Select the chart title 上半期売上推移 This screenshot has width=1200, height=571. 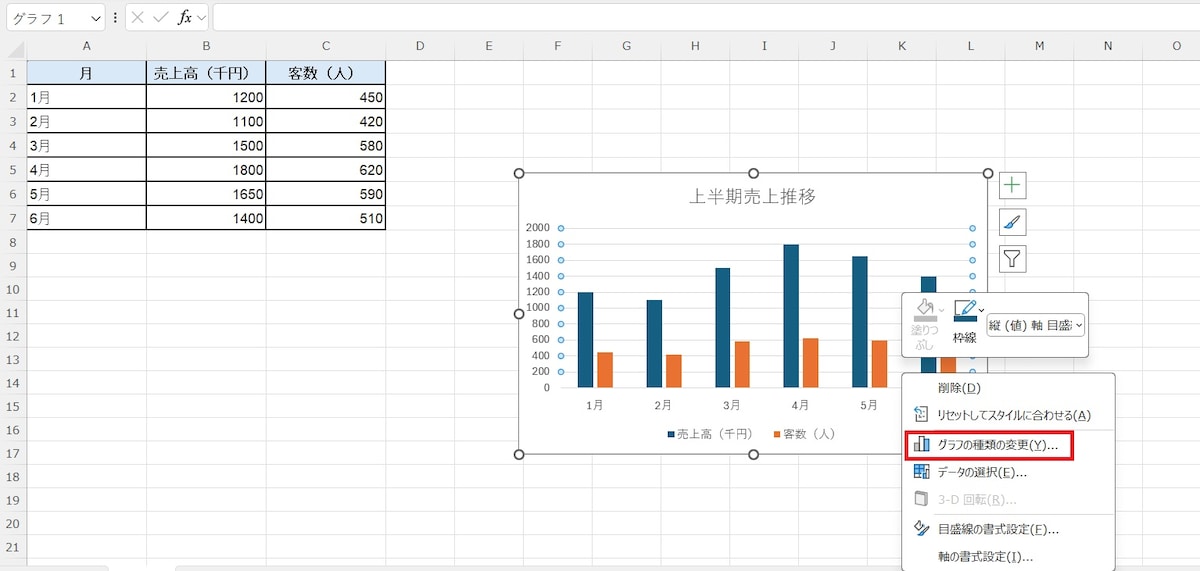(x=753, y=196)
